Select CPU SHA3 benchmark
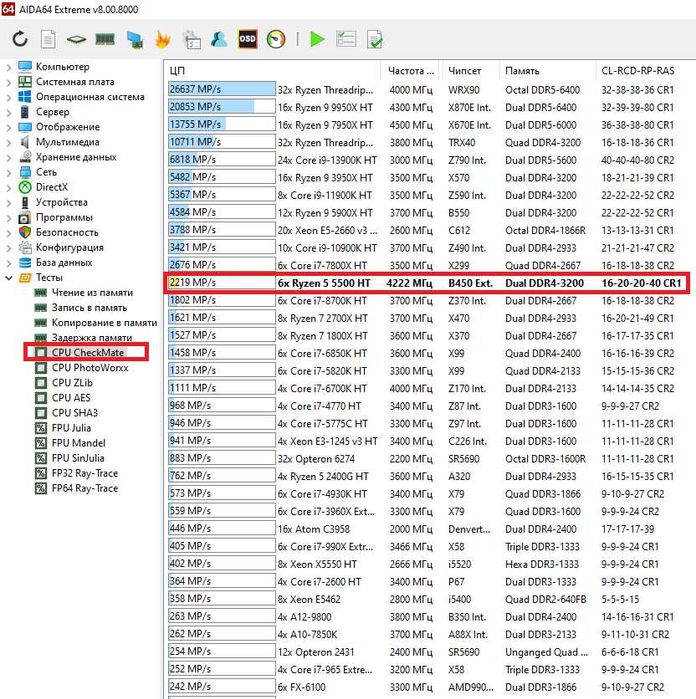 pos(74,413)
